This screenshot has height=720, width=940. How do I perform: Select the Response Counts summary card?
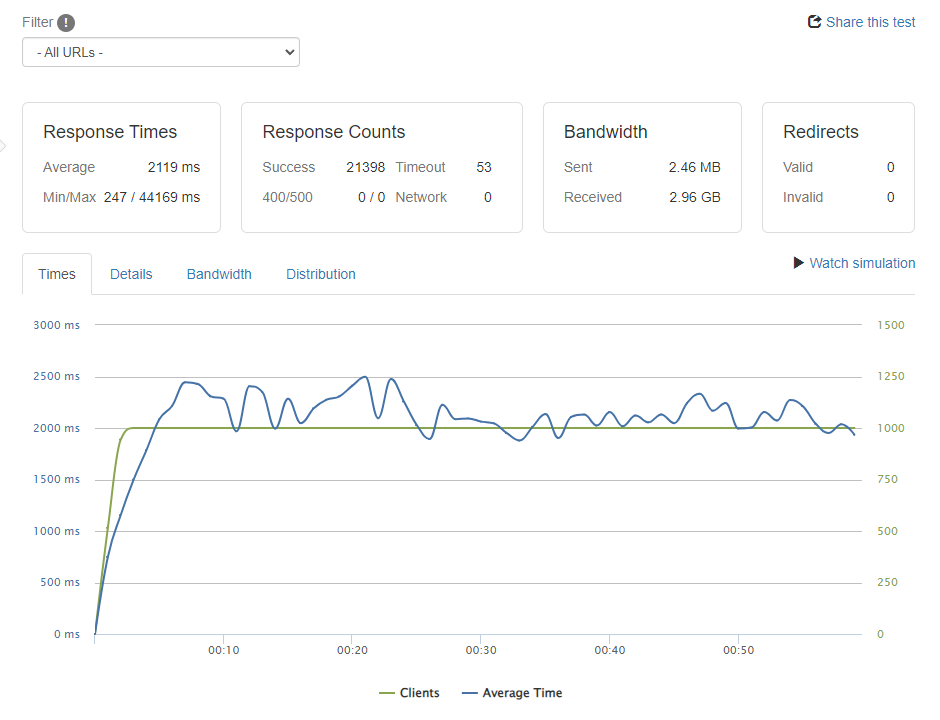[381, 167]
